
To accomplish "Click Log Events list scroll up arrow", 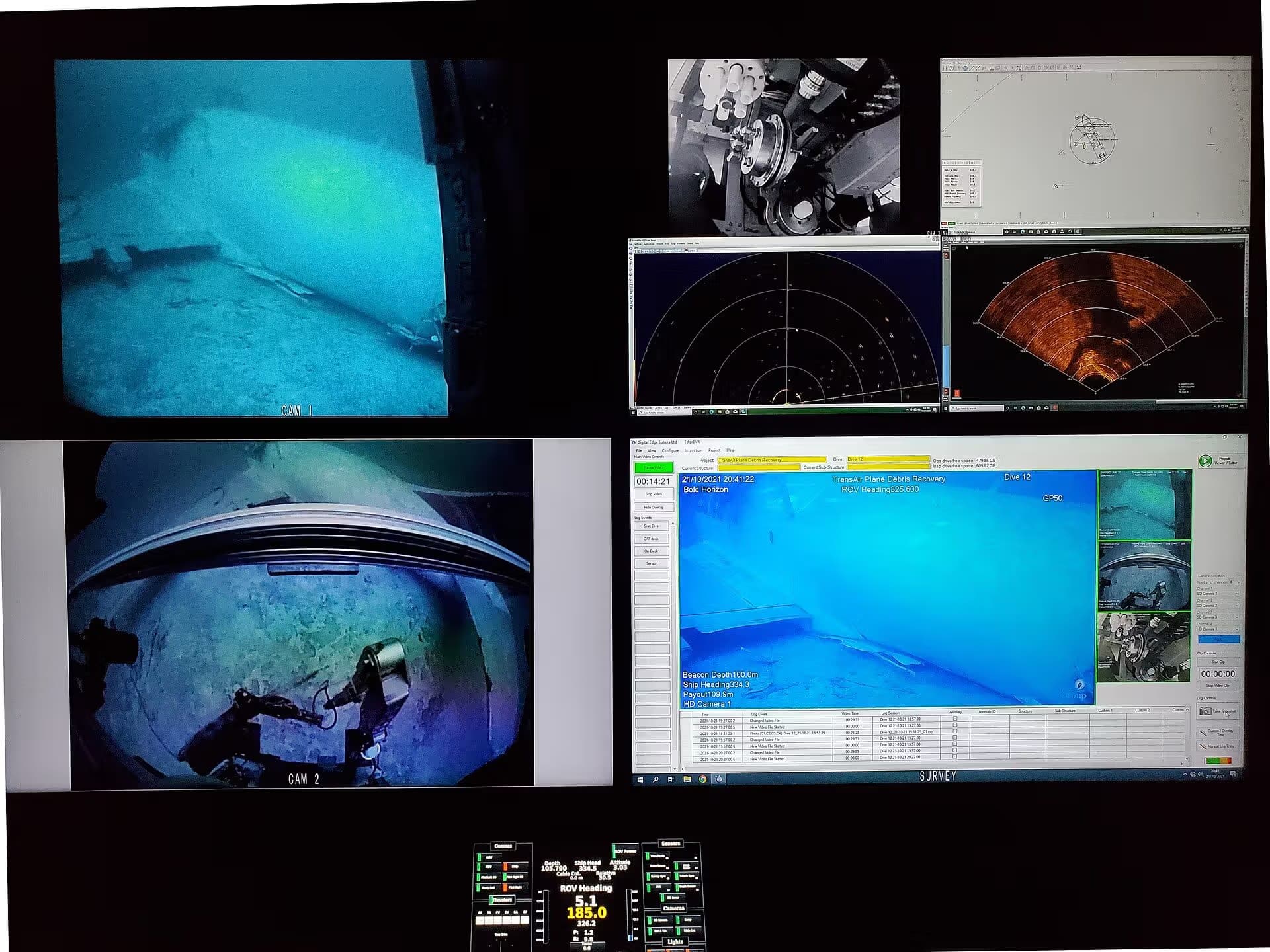I will (x=673, y=524).
